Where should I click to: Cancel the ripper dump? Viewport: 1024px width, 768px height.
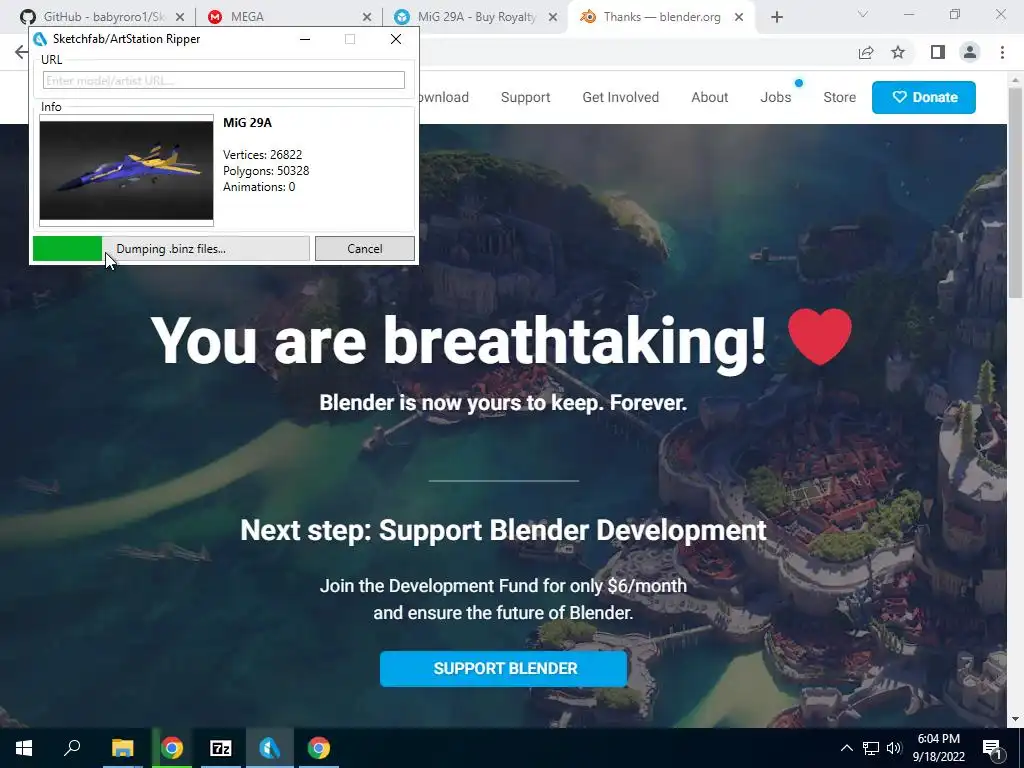364,249
